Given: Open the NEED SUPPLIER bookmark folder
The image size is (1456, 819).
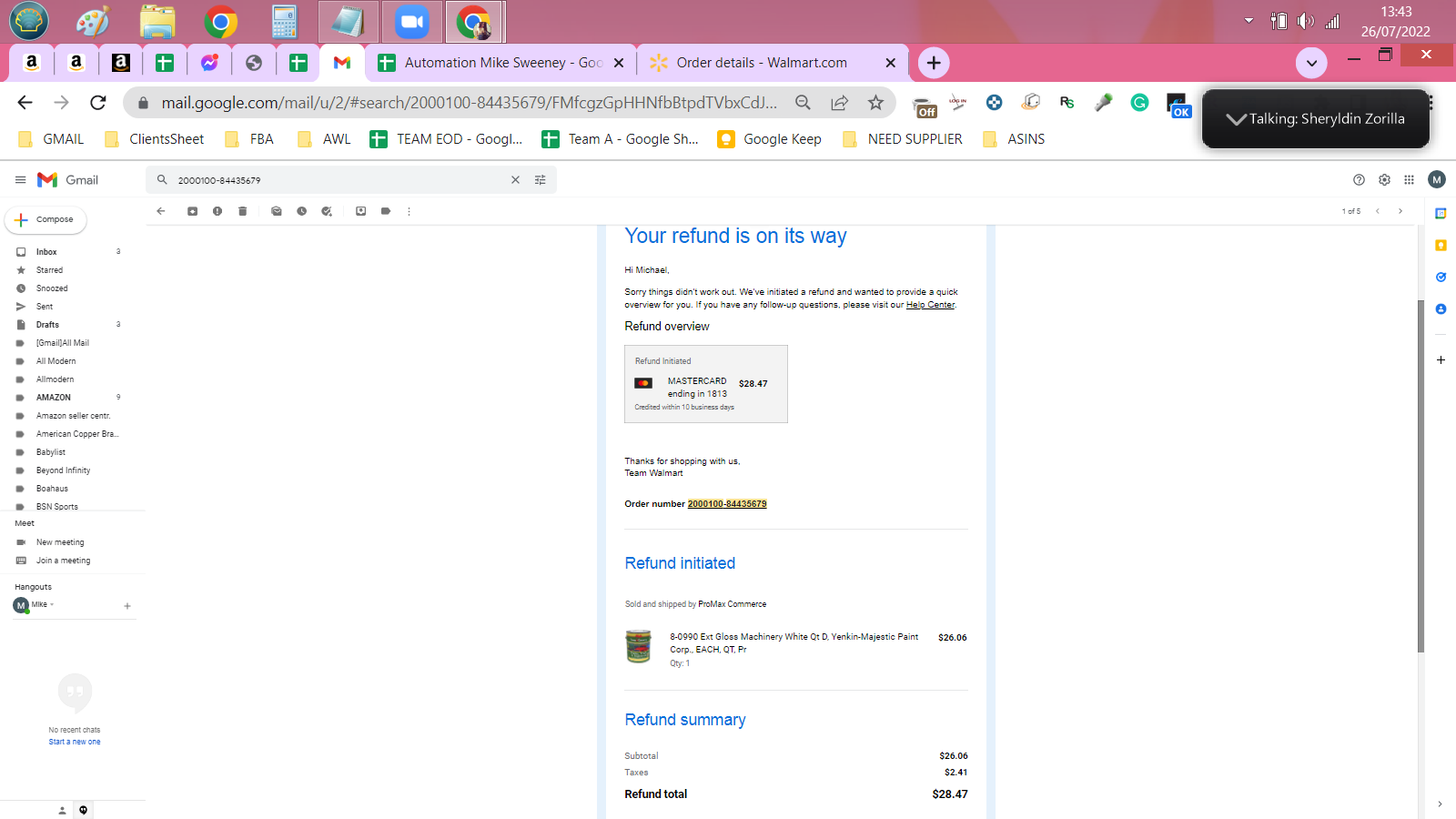Looking at the screenshot, I should (903, 139).
